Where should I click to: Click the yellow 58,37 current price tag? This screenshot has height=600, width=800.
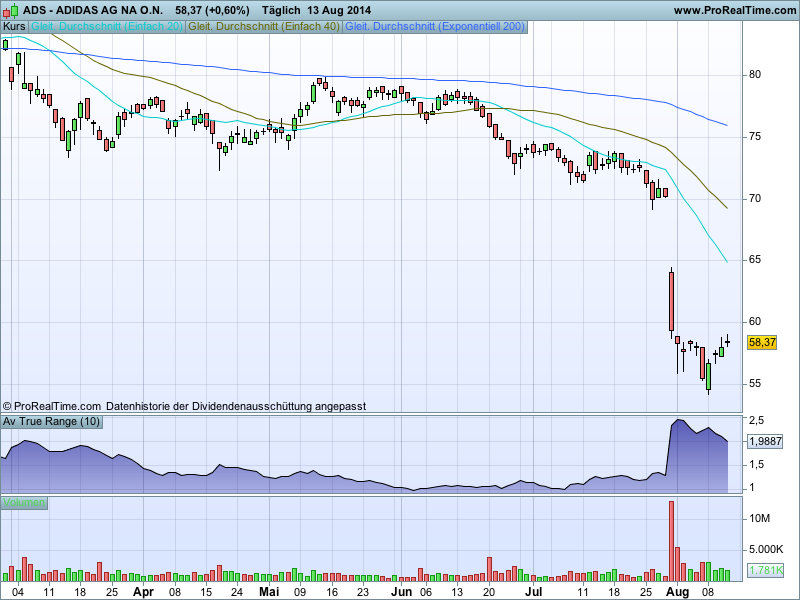pos(762,342)
